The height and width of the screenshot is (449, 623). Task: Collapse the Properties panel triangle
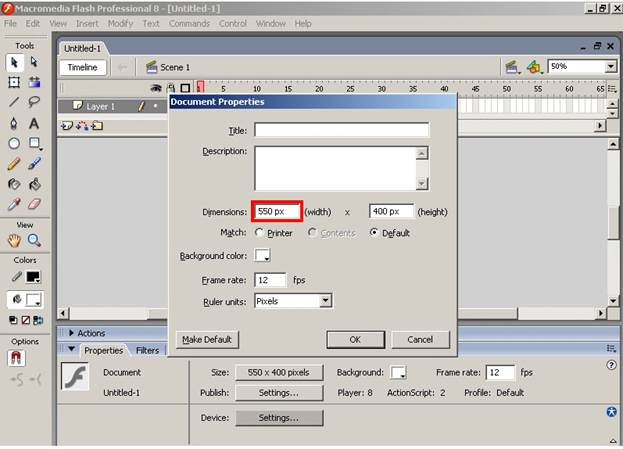coord(72,349)
